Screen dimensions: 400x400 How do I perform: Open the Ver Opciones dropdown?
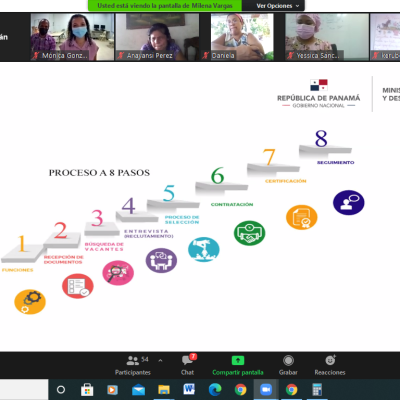click(x=277, y=6)
